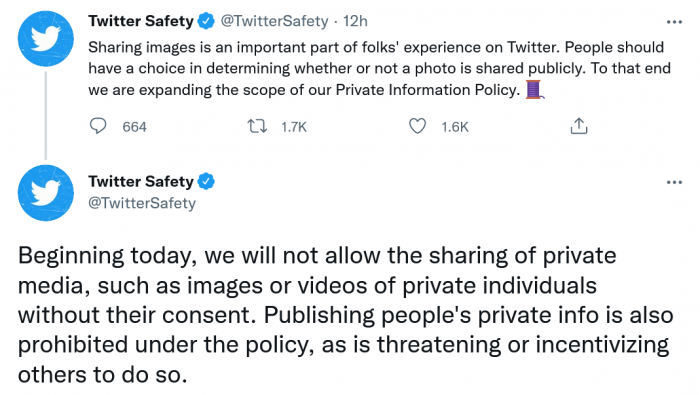Click the 1.7K retweet count
Screen dimensions: 700x395
coord(294,127)
